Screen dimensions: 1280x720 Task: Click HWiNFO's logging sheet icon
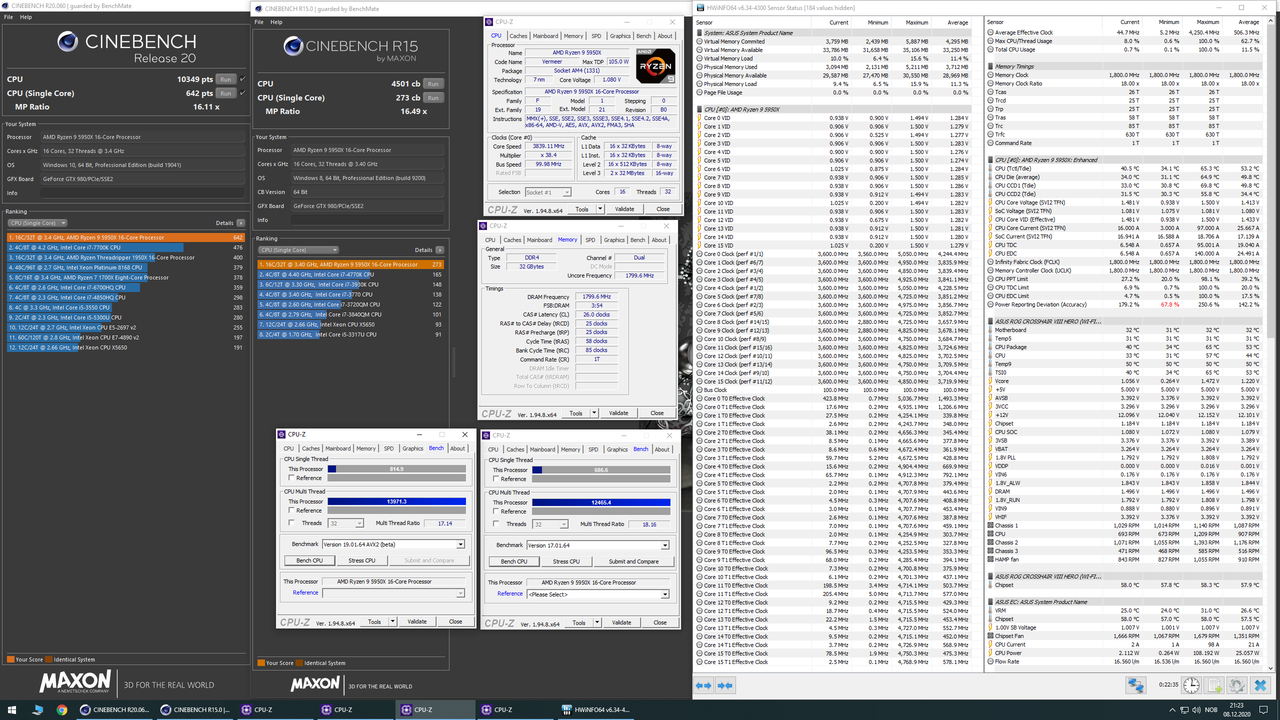[1215, 685]
